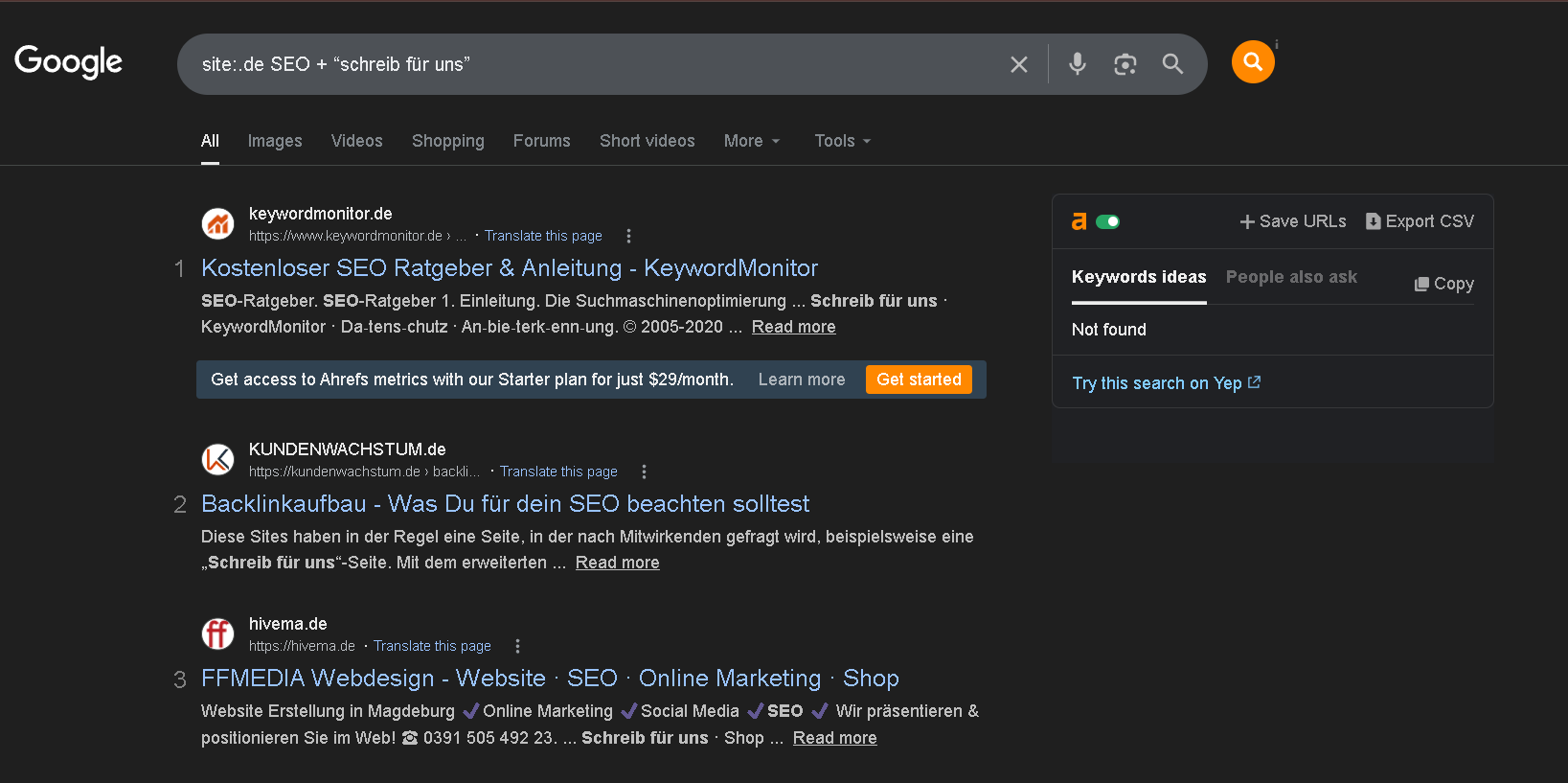Click the keywordmonitor.de site name
Viewport: 1568px width, 783px height.
pos(321,214)
